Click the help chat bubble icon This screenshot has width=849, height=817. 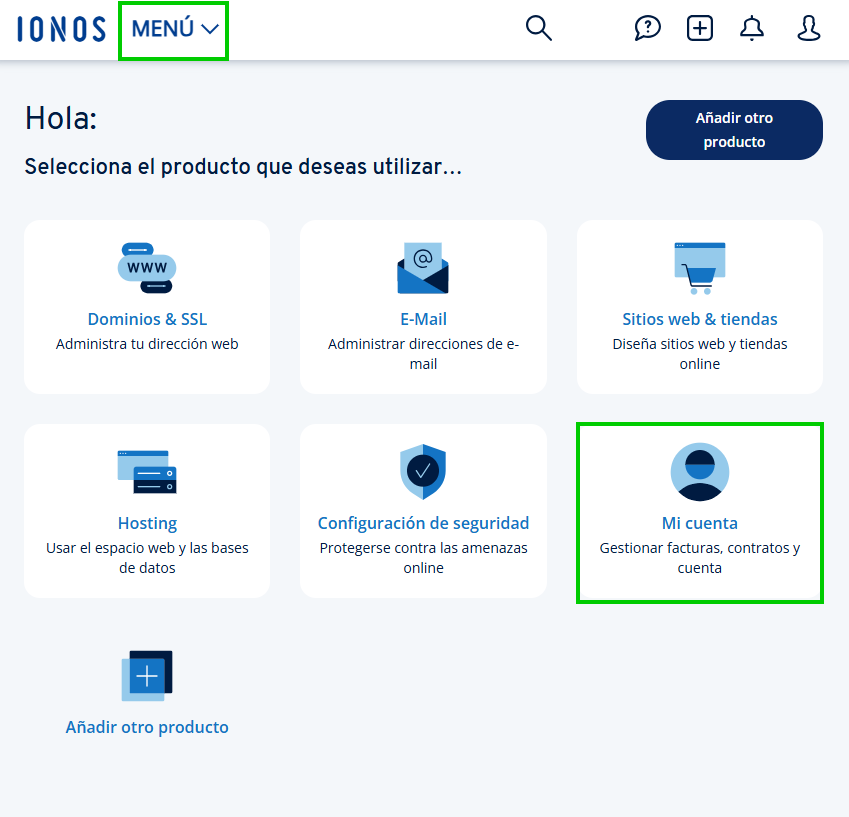[x=647, y=28]
